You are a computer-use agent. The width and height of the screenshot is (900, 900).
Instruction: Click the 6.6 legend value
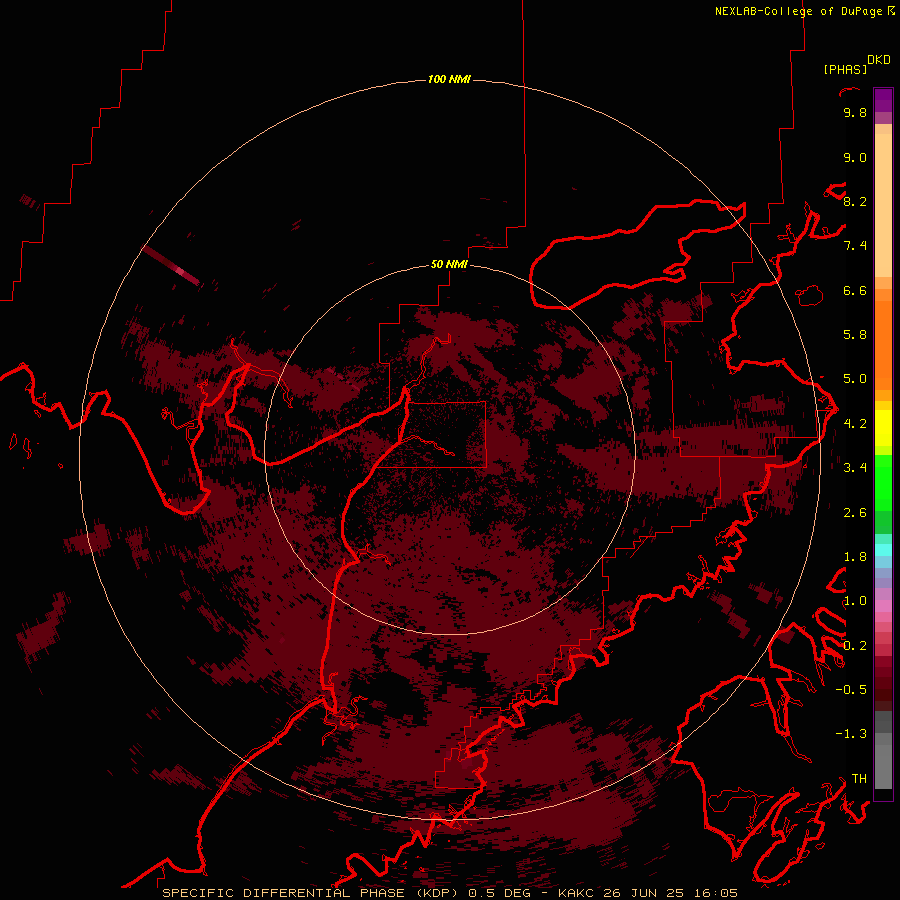point(855,290)
